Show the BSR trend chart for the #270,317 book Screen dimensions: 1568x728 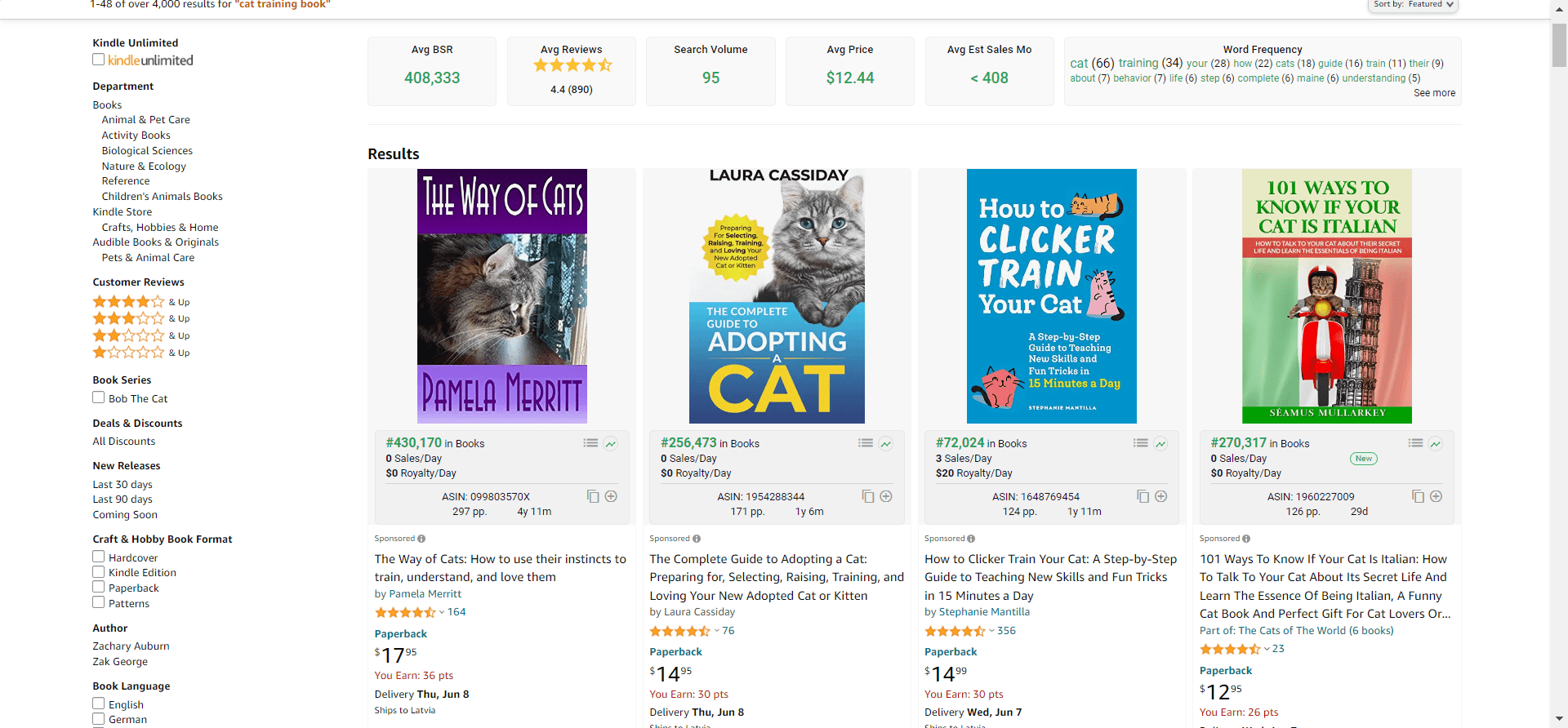click(x=1436, y=443)
